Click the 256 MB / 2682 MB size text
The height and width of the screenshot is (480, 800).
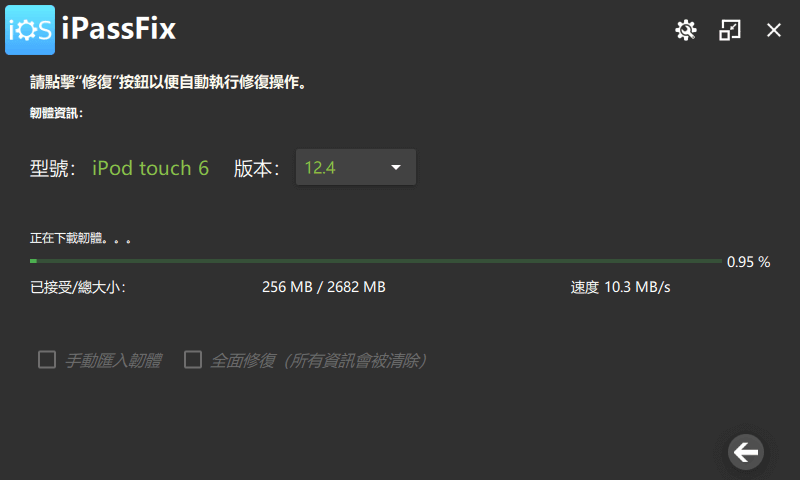pyautogui.click(x=323, y=287)
